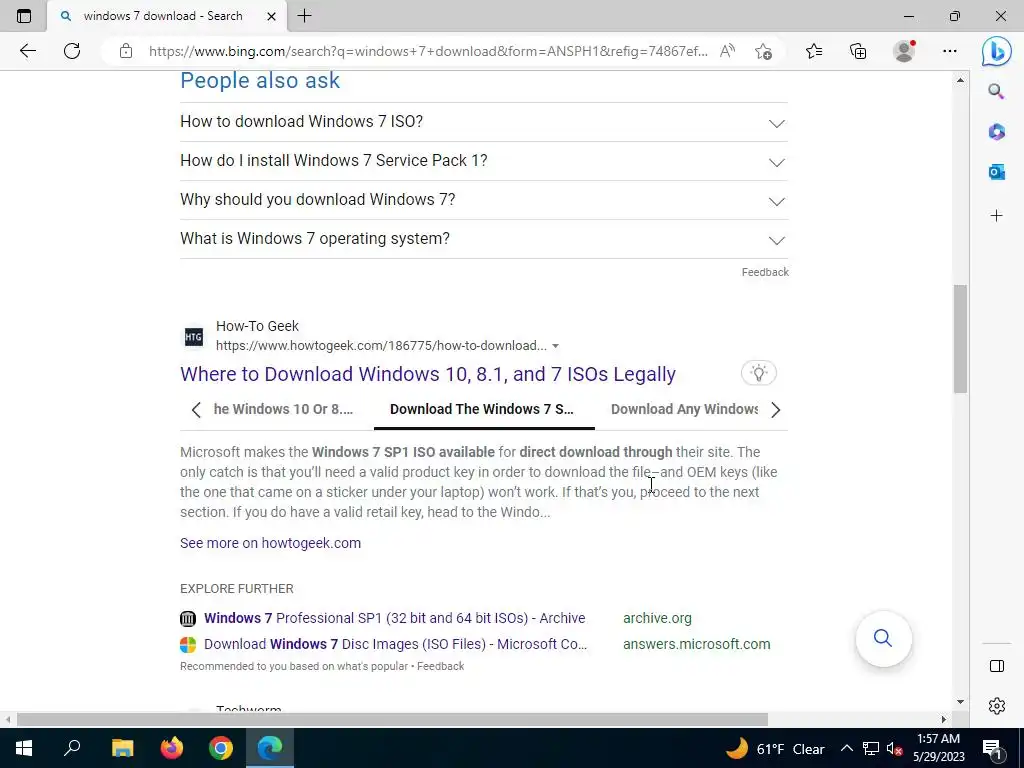Open Outlook from the sidebar

click(996, 172)
